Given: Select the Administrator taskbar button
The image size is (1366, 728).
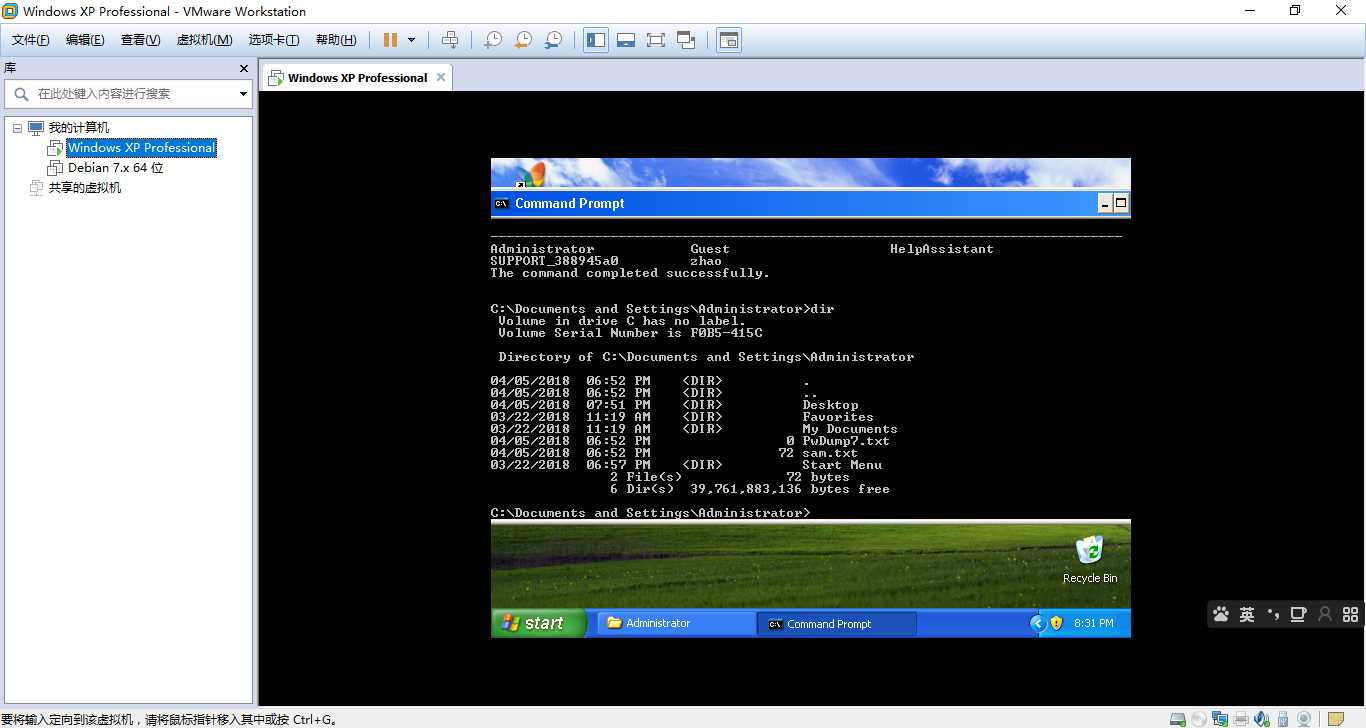Looking at the screenshot, I should pyautogui.click(x=676, y=623).
